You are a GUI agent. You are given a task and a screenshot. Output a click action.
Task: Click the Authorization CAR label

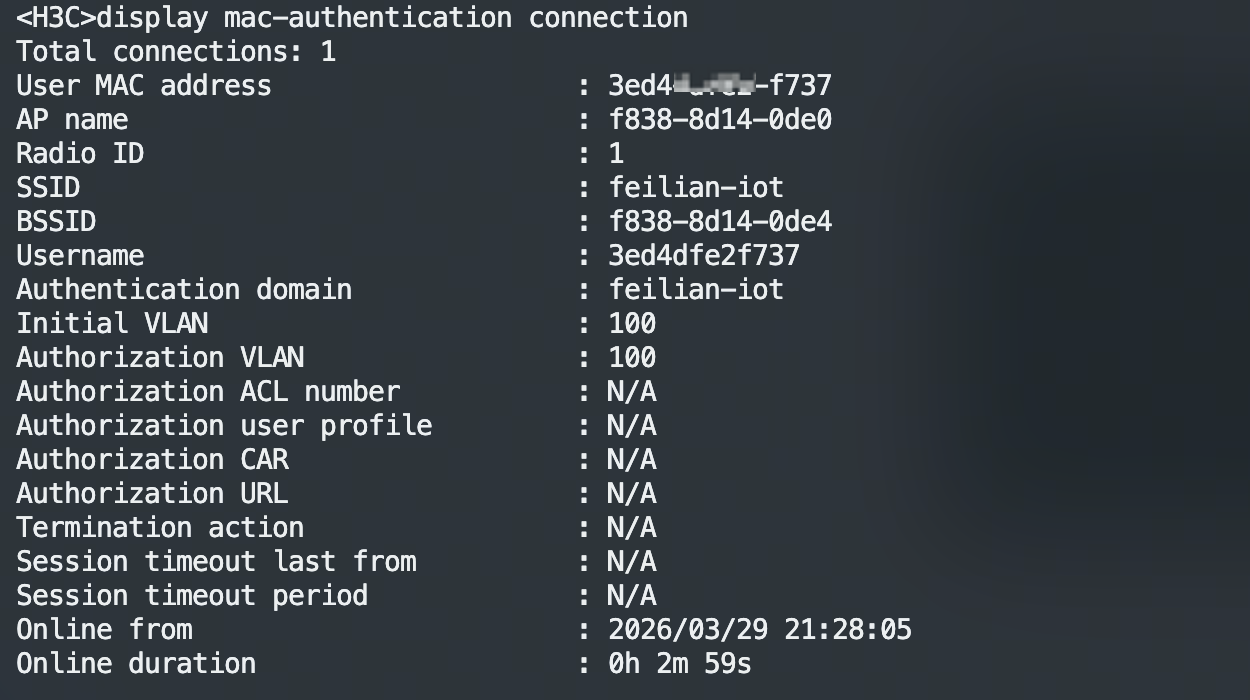coord(152,459)
